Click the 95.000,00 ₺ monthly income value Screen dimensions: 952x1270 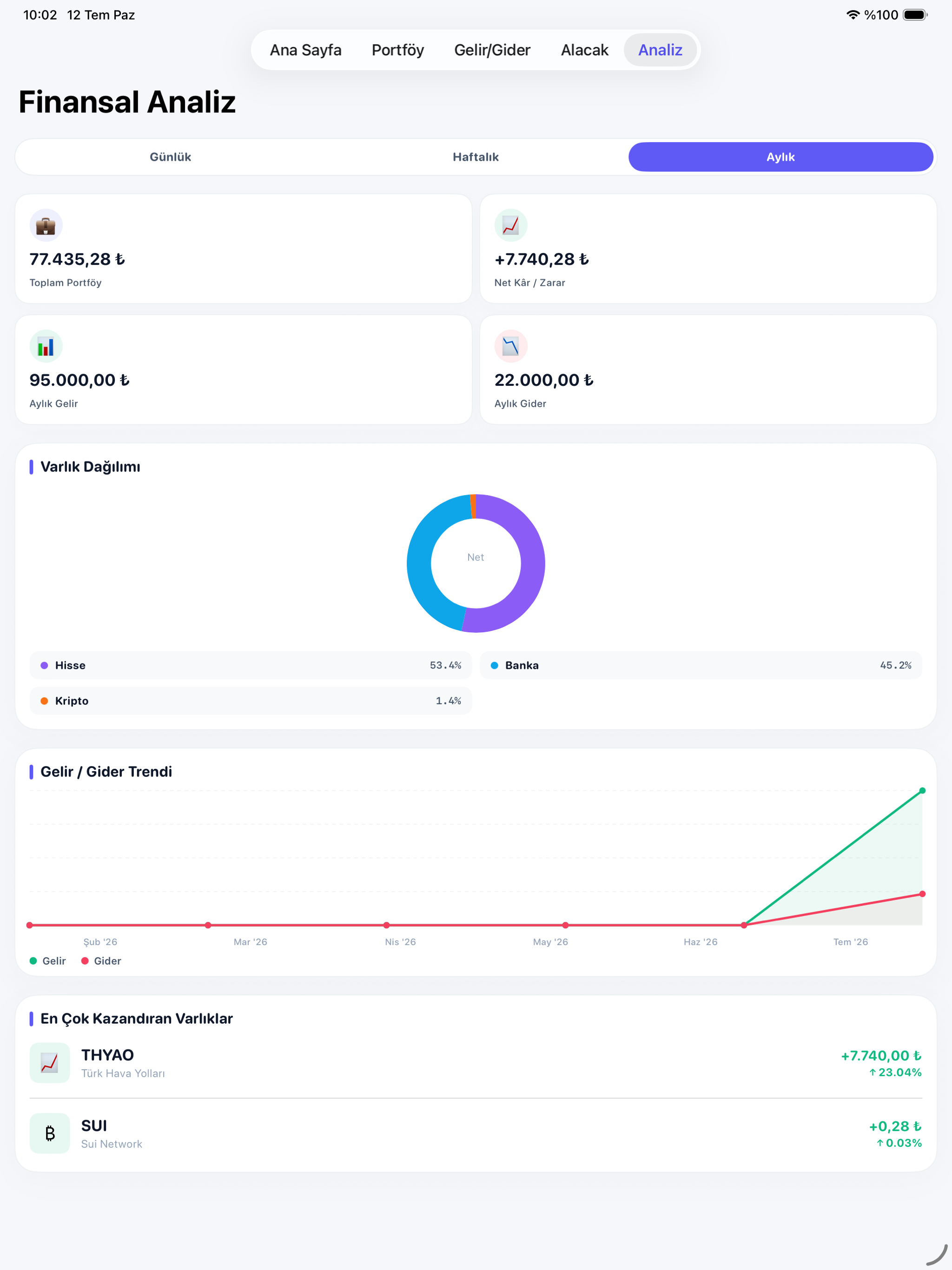79,380
